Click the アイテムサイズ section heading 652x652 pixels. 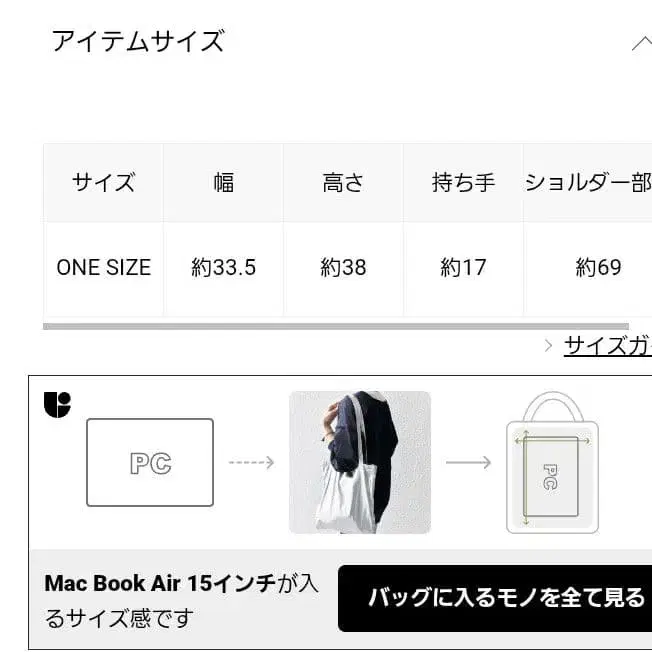click(138, 41)
